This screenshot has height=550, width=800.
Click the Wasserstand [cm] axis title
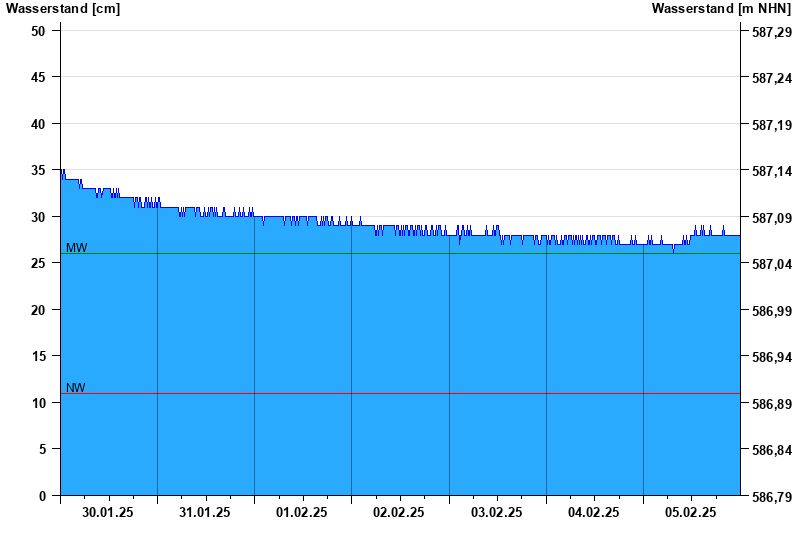click(x=63, y=9)
